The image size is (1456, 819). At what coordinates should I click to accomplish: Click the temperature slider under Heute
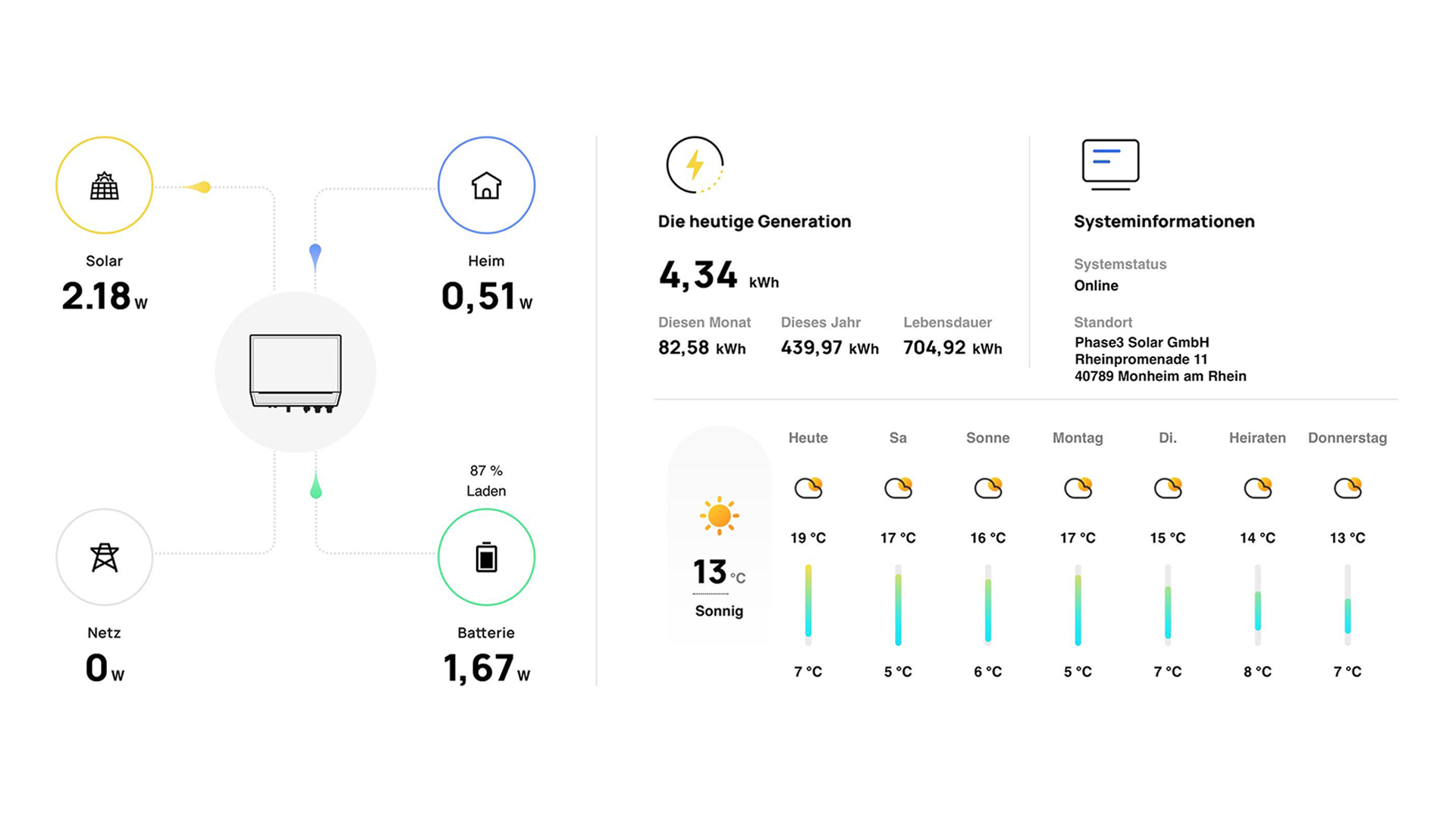(808, 604)
